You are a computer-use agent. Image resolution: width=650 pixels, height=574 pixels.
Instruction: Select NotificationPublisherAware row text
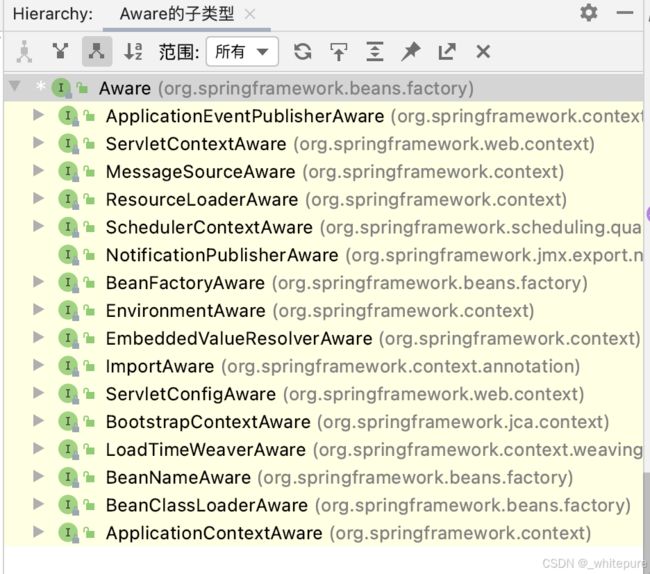[222, 255]
